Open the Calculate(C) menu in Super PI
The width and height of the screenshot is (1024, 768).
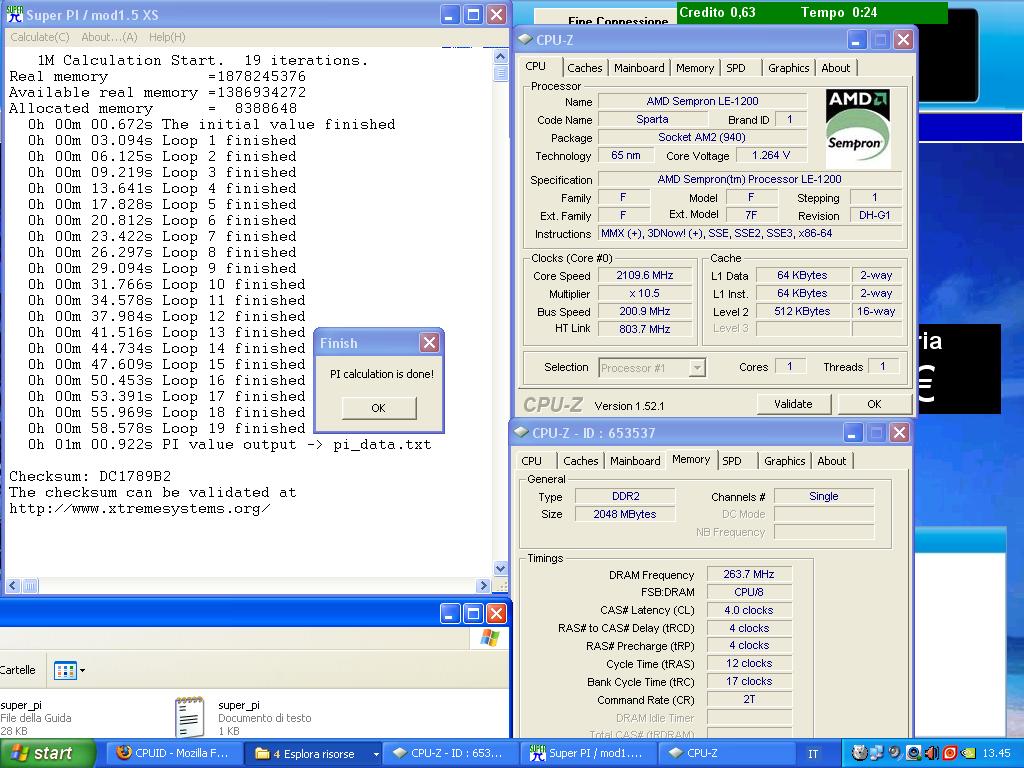click(x=39, y=37)
